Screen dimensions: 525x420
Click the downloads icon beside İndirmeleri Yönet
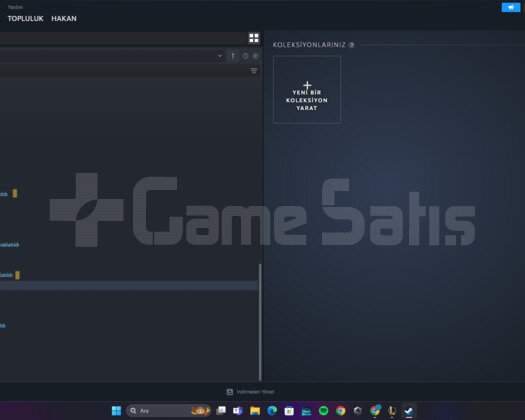tap(230, 392)
